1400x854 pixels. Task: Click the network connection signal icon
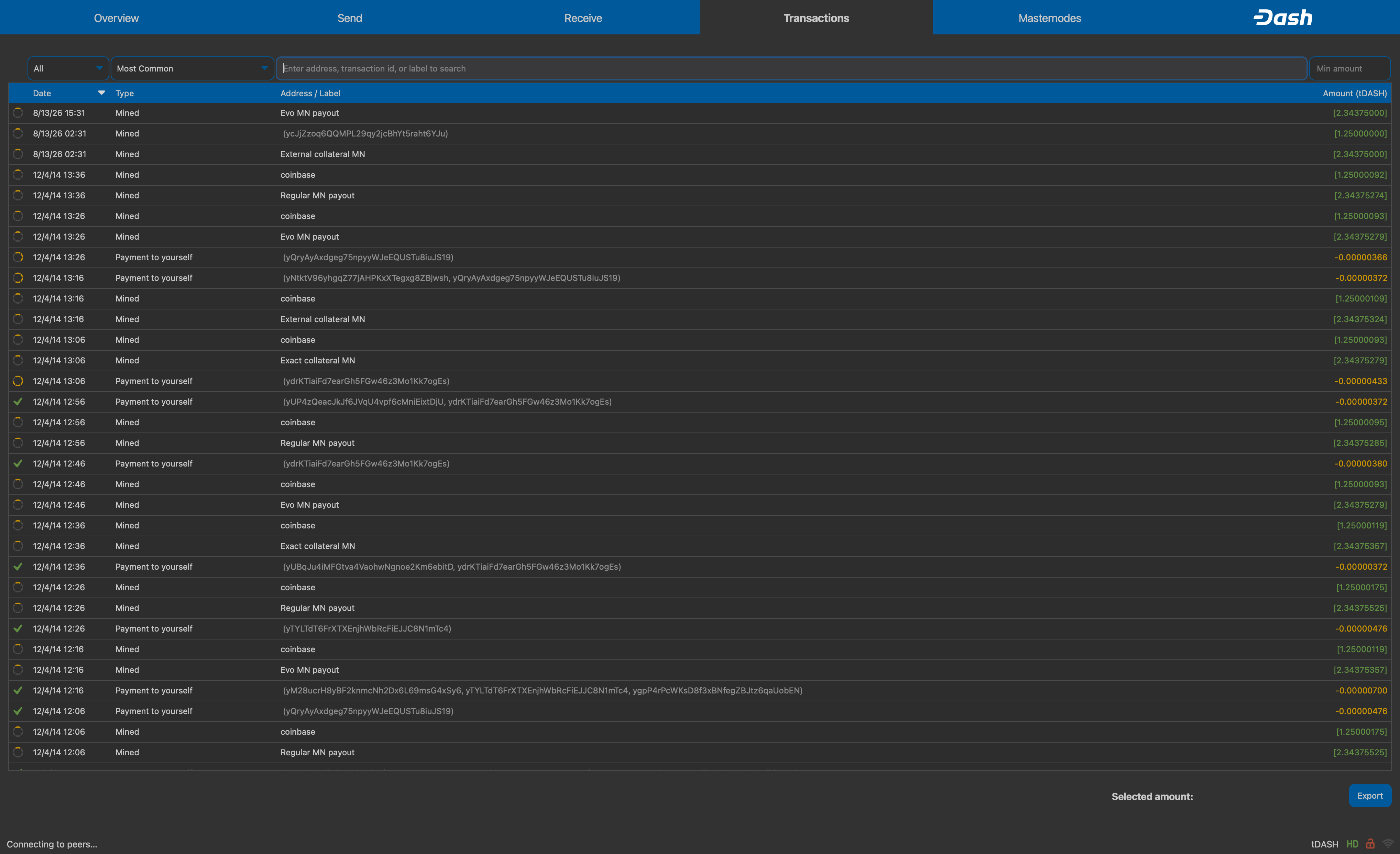[1388, 844]
